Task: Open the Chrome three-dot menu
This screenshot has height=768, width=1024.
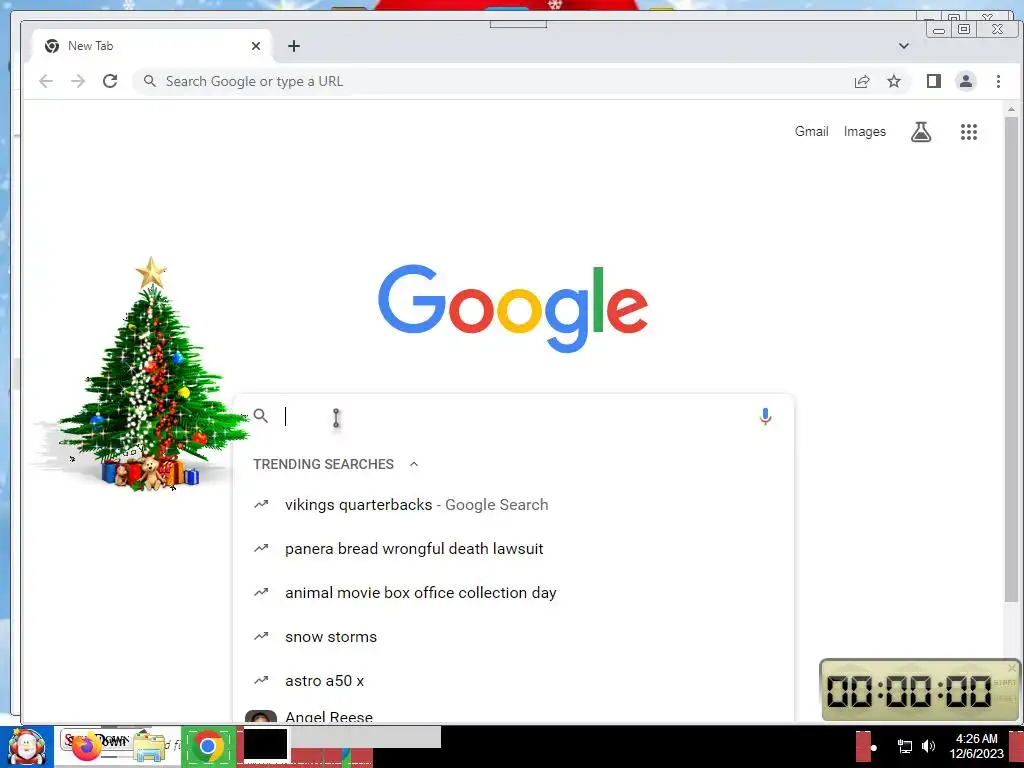Action: 998,81
